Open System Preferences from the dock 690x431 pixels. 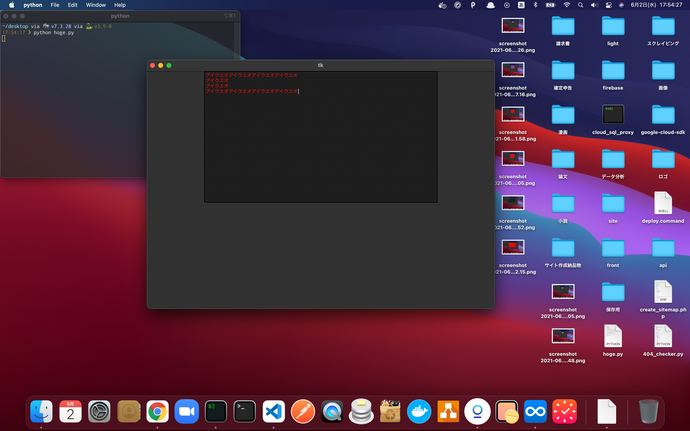[x=99, y=411]
